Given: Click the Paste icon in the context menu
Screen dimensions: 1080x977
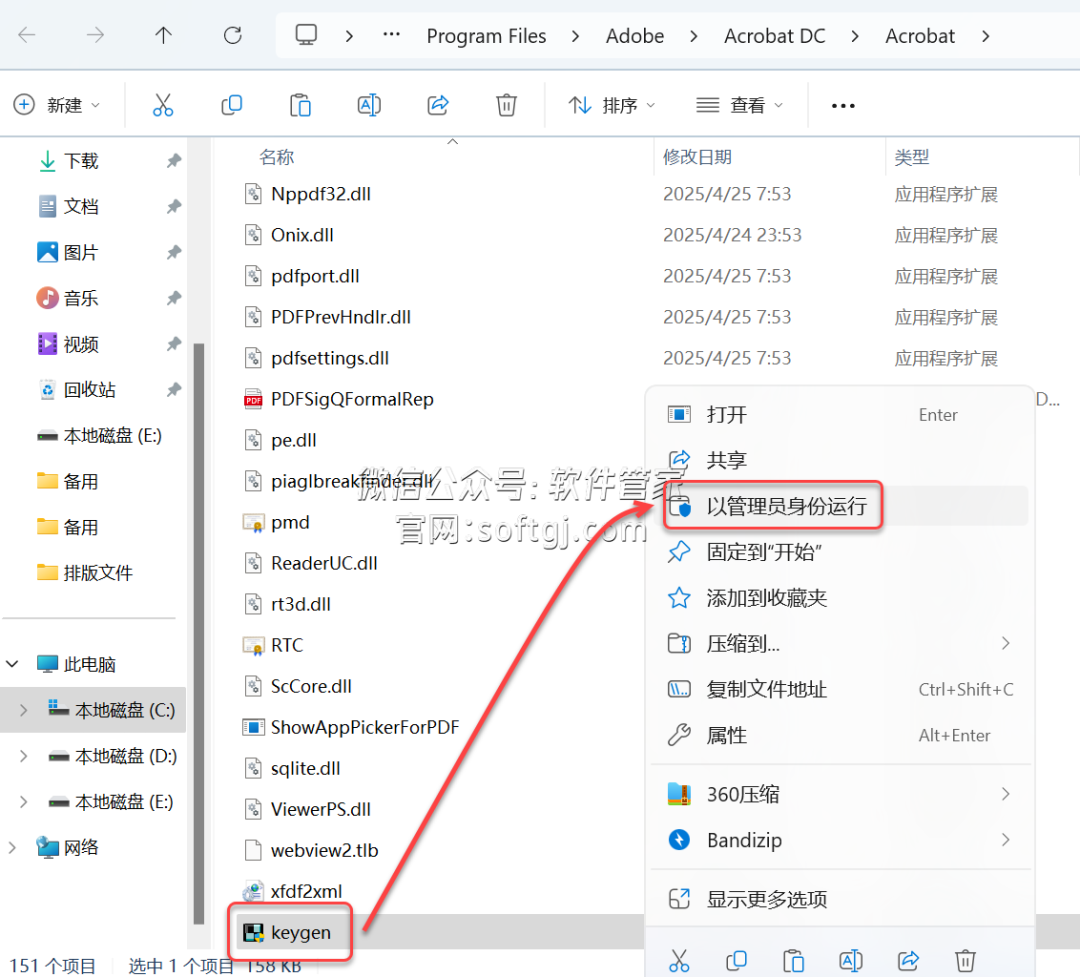Looking at the screenshot, I should pos(793,960).
